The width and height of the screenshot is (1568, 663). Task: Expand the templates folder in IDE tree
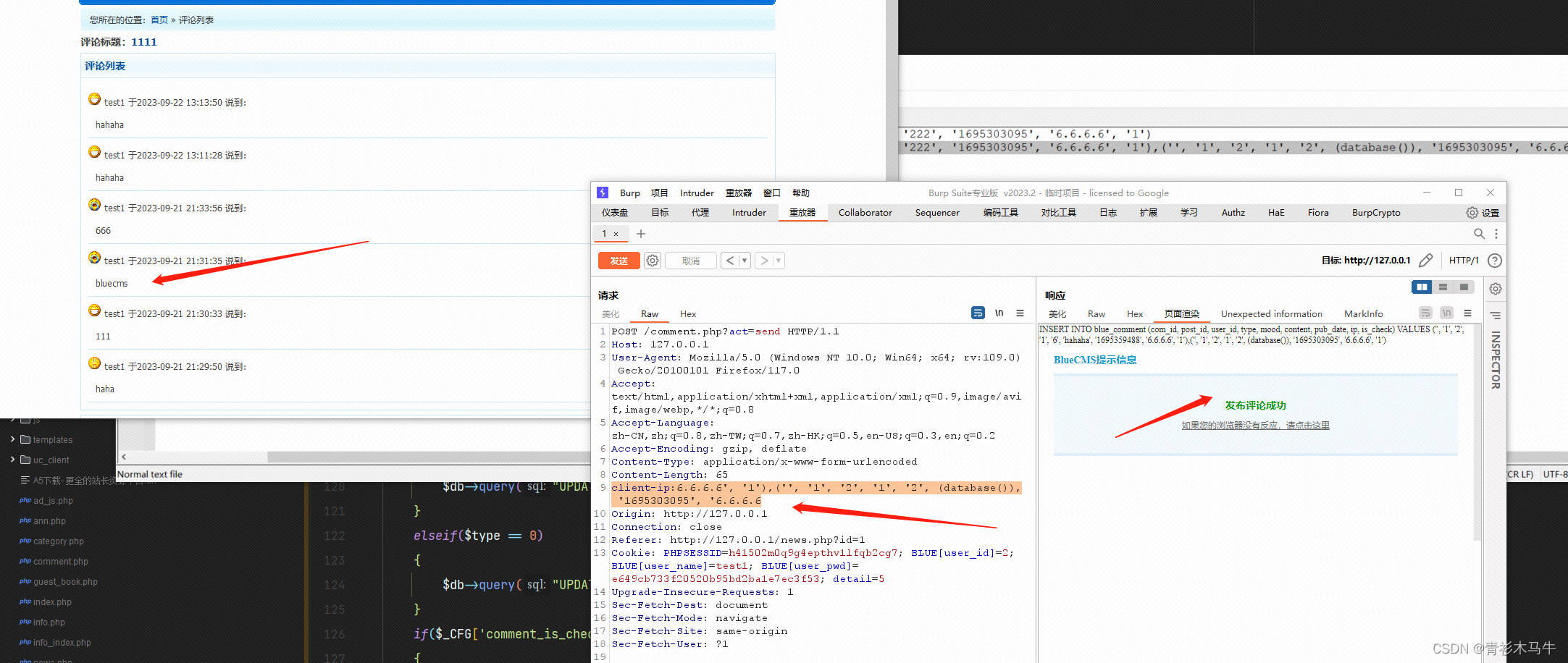point(12,439)
